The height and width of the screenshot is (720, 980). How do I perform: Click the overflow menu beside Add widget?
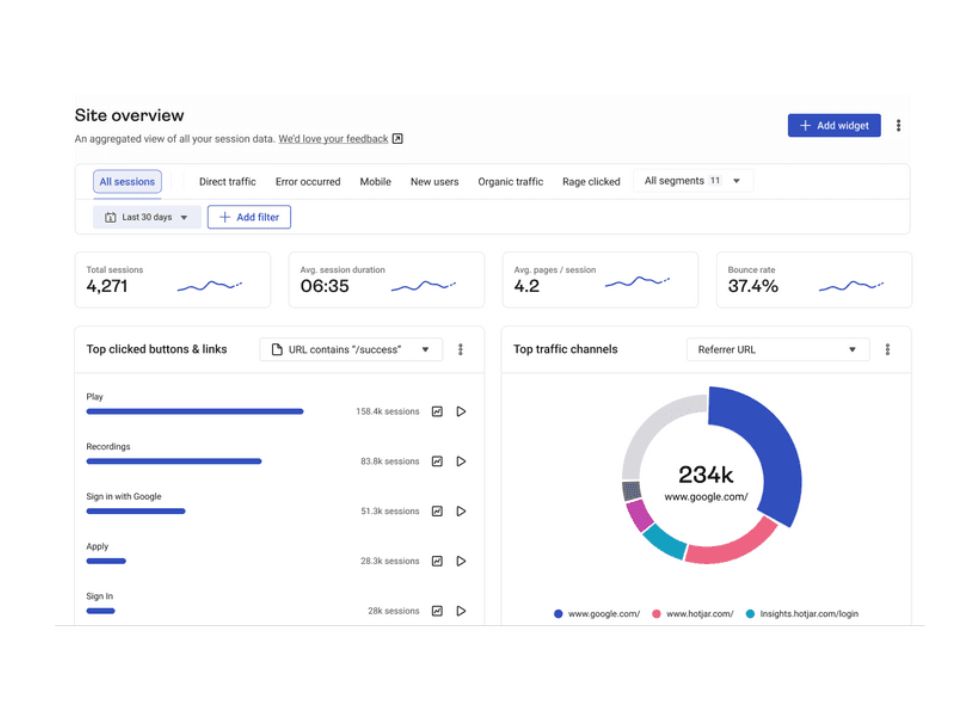899,124
